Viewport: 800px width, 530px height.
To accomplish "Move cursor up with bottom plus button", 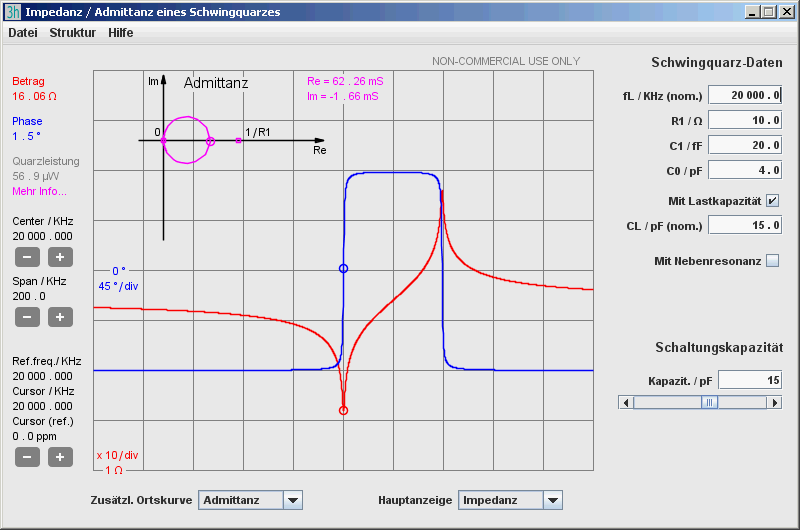I will click(x=60, y=457).
